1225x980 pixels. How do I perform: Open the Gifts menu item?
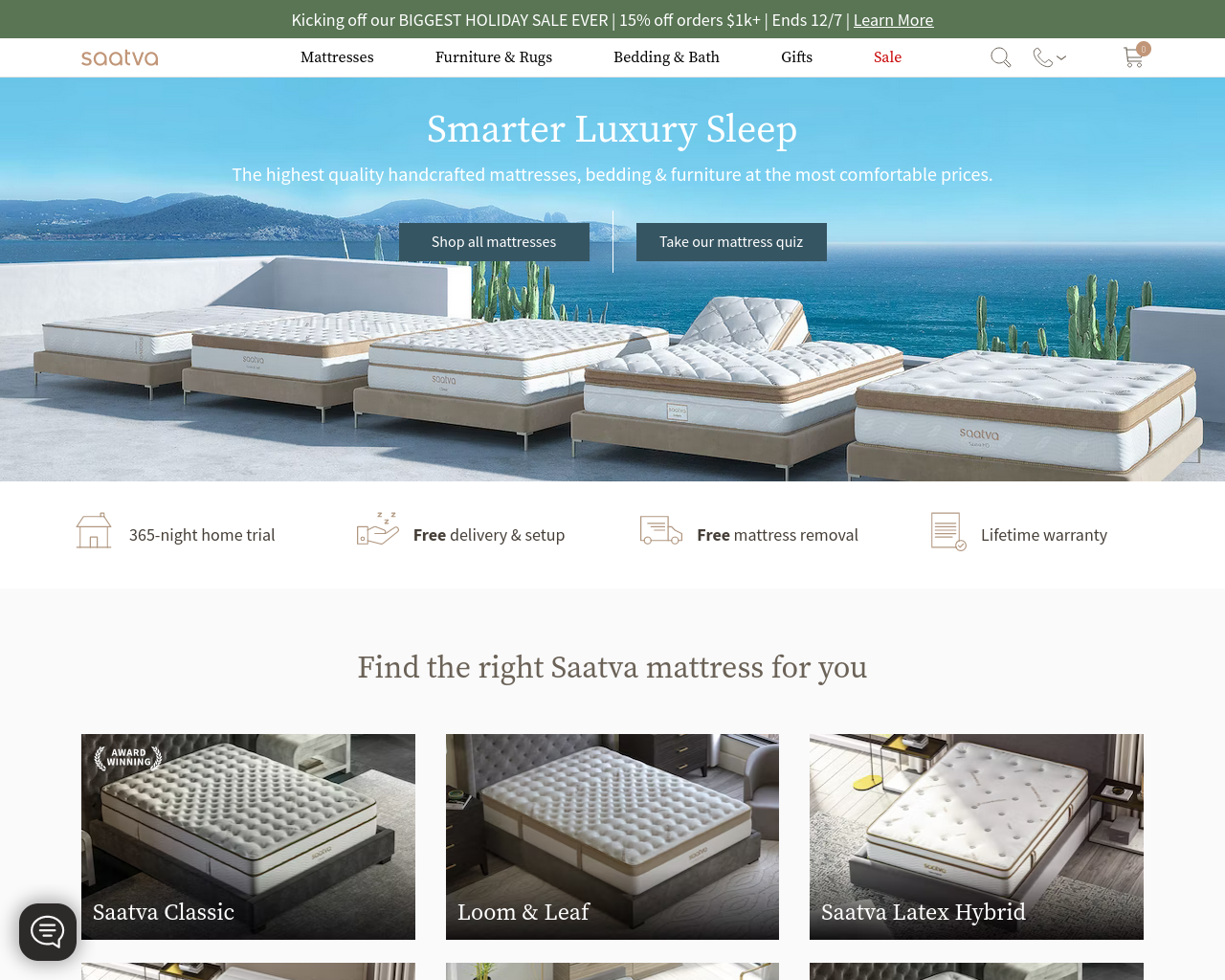click(796, 57)
